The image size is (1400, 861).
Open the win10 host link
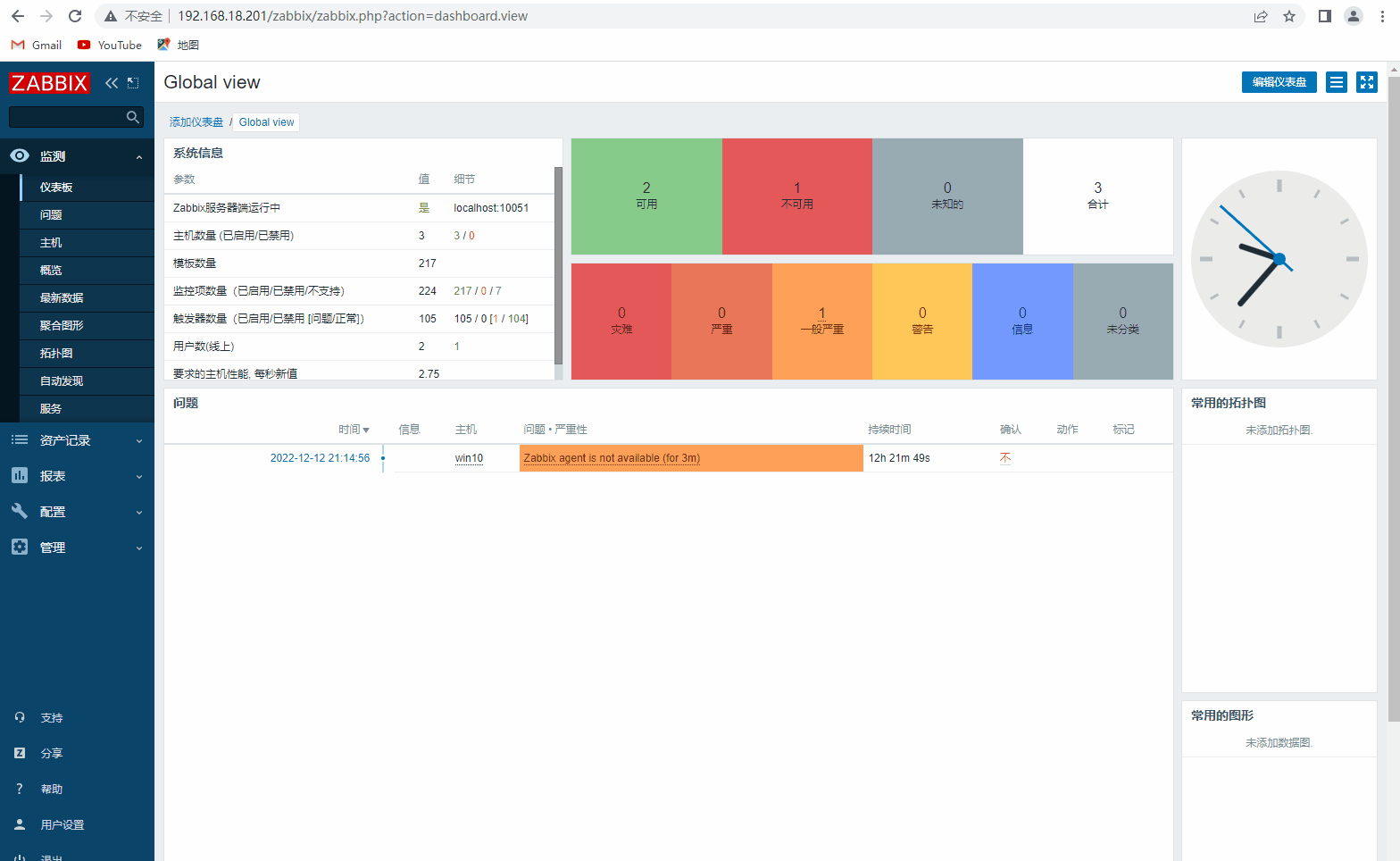[469, 458]
